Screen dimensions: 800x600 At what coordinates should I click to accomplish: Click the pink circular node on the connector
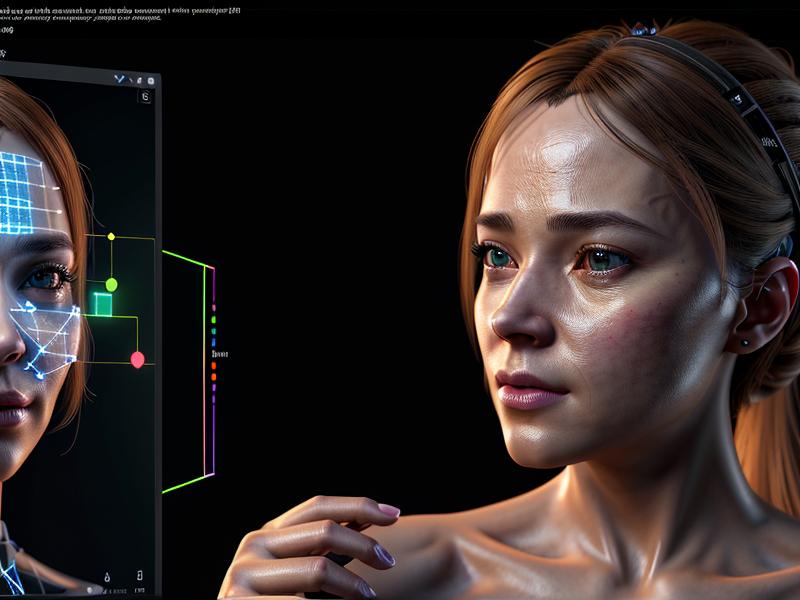coord(137,360)
